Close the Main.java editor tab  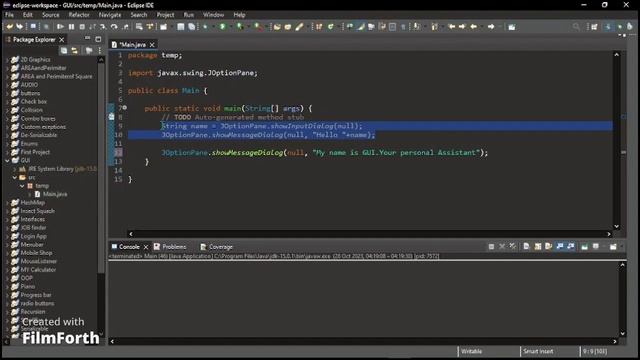(x=152, y=44)
